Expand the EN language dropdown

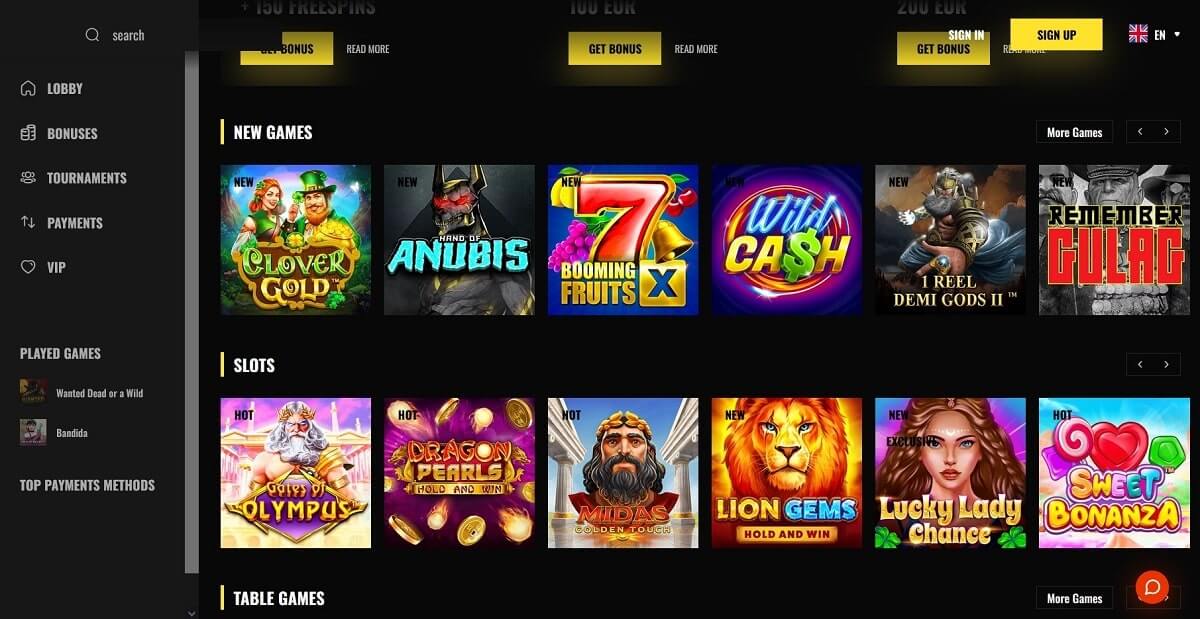(x=1160, y=35)
